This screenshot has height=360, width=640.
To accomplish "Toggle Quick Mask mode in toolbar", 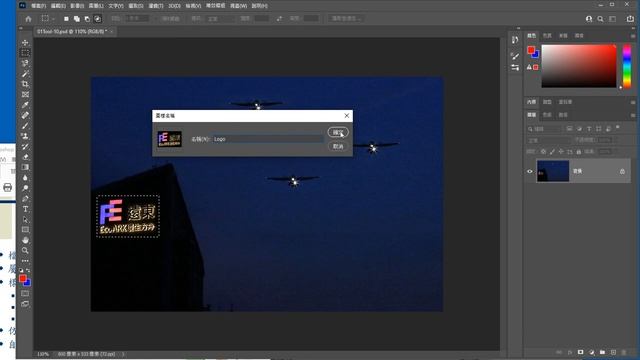I will [25, 293].
